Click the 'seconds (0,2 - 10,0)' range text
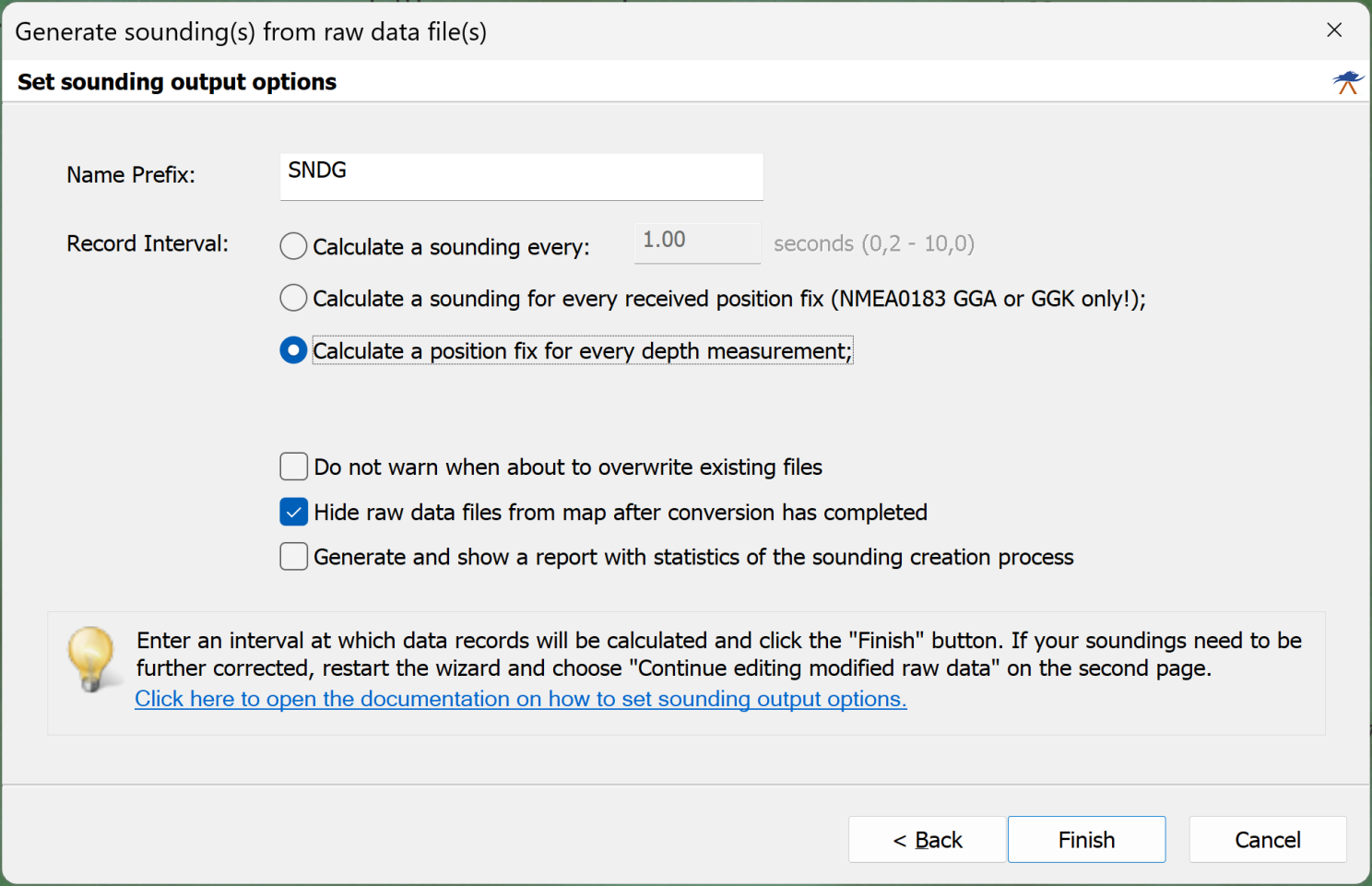Viewport: 1372px width, 886px height. tap(874, 243)
